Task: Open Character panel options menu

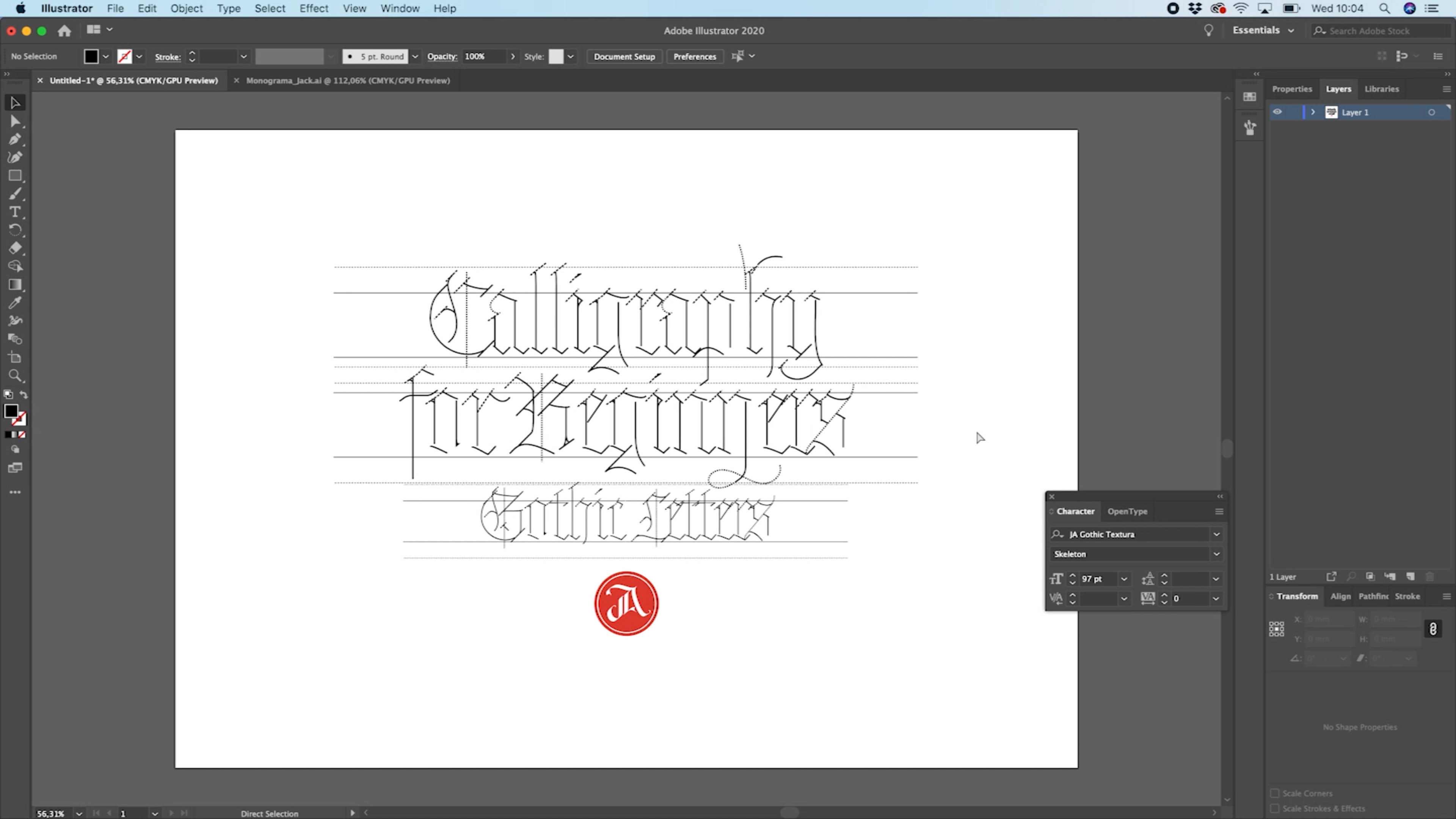Action: pyautogui.click(x=1219, y=511)
